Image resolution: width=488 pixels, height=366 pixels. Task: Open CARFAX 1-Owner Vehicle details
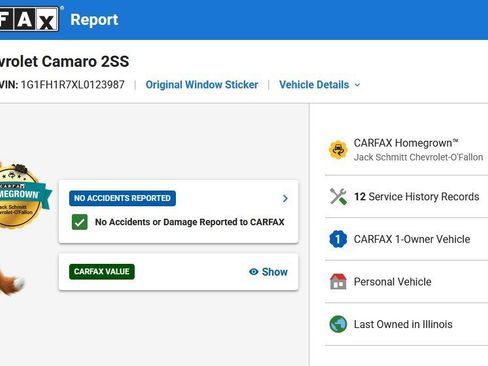[x=412, y=239]
